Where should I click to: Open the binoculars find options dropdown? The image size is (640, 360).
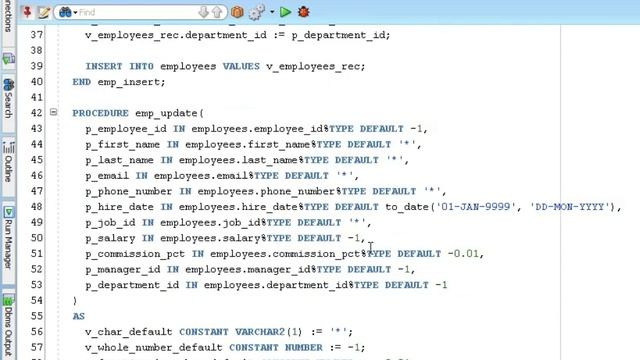[68, 12]
